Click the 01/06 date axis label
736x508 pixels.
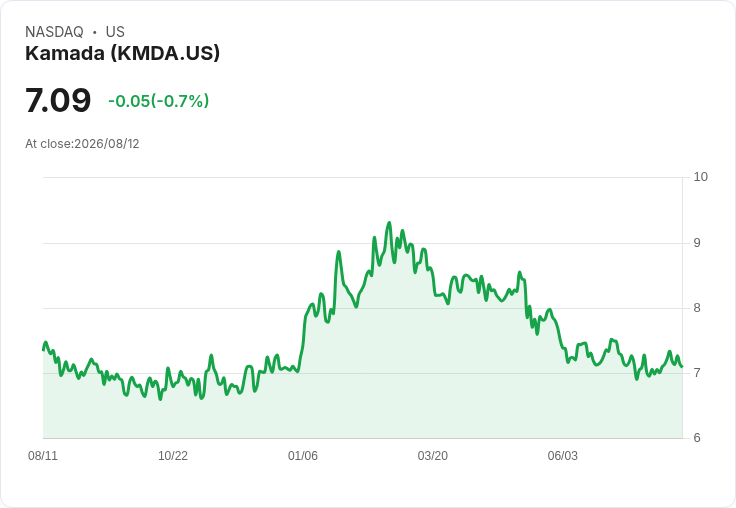[x=303, y=456]
